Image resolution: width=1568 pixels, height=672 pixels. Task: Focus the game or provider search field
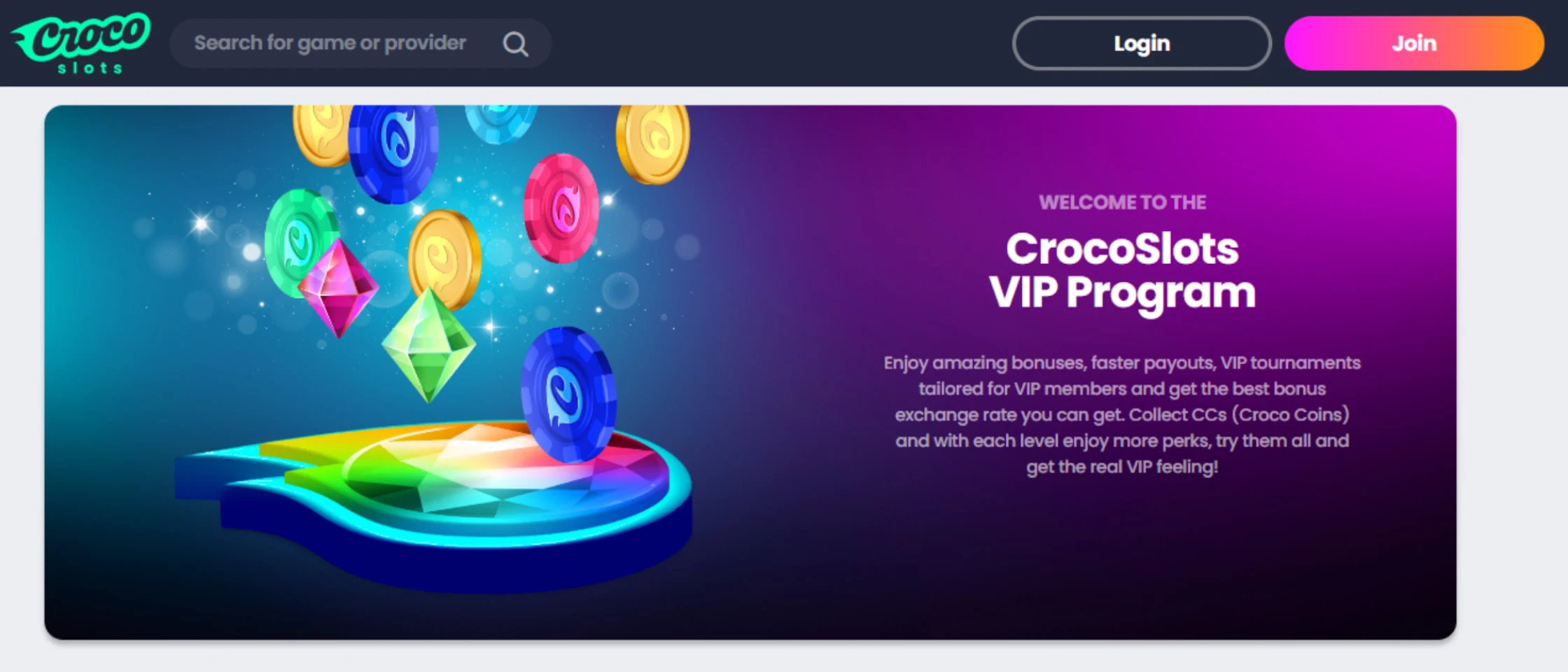pos(360,43)
